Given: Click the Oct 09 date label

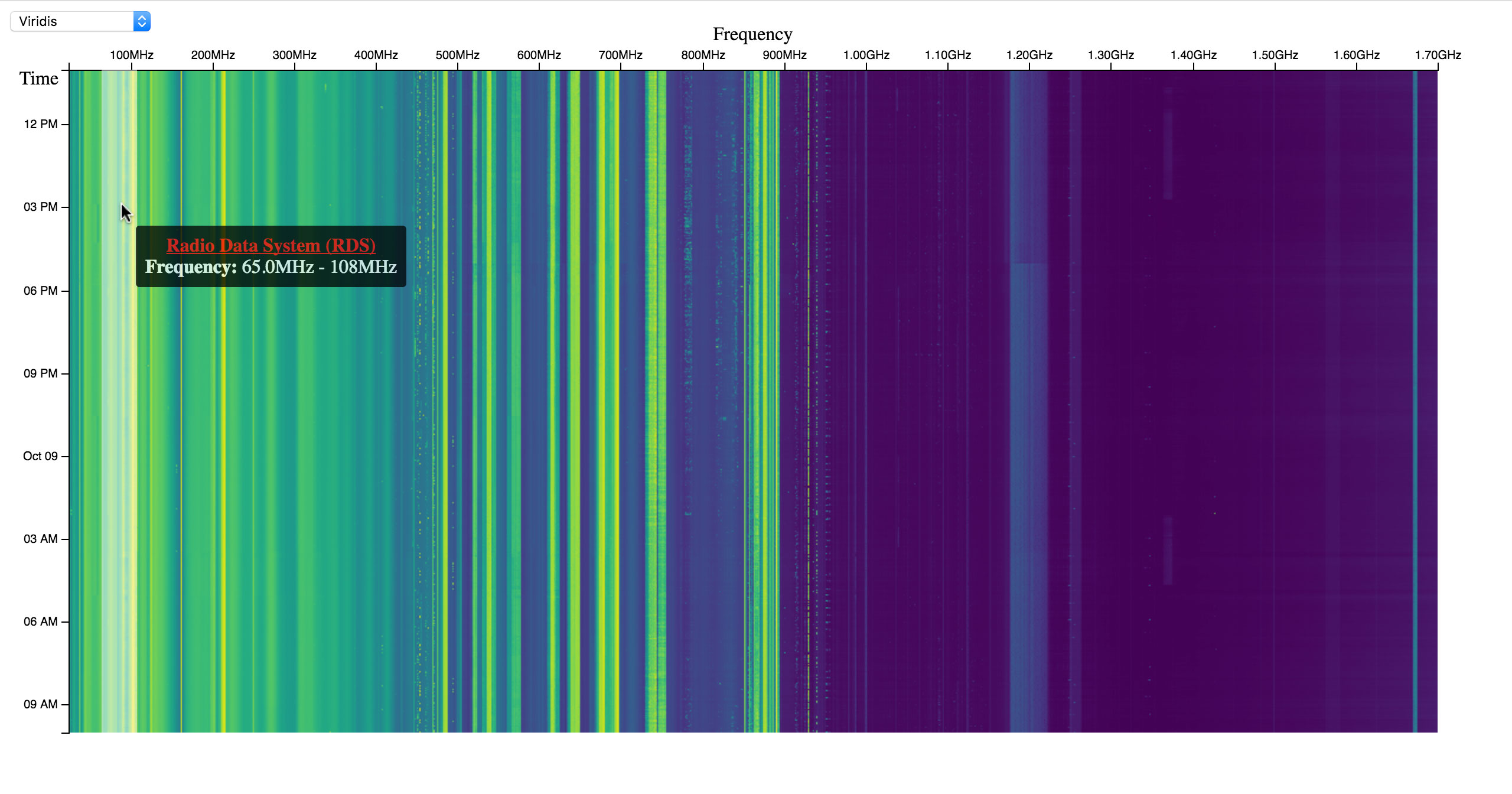Looking at the screenshot, I should coord(40,456).
